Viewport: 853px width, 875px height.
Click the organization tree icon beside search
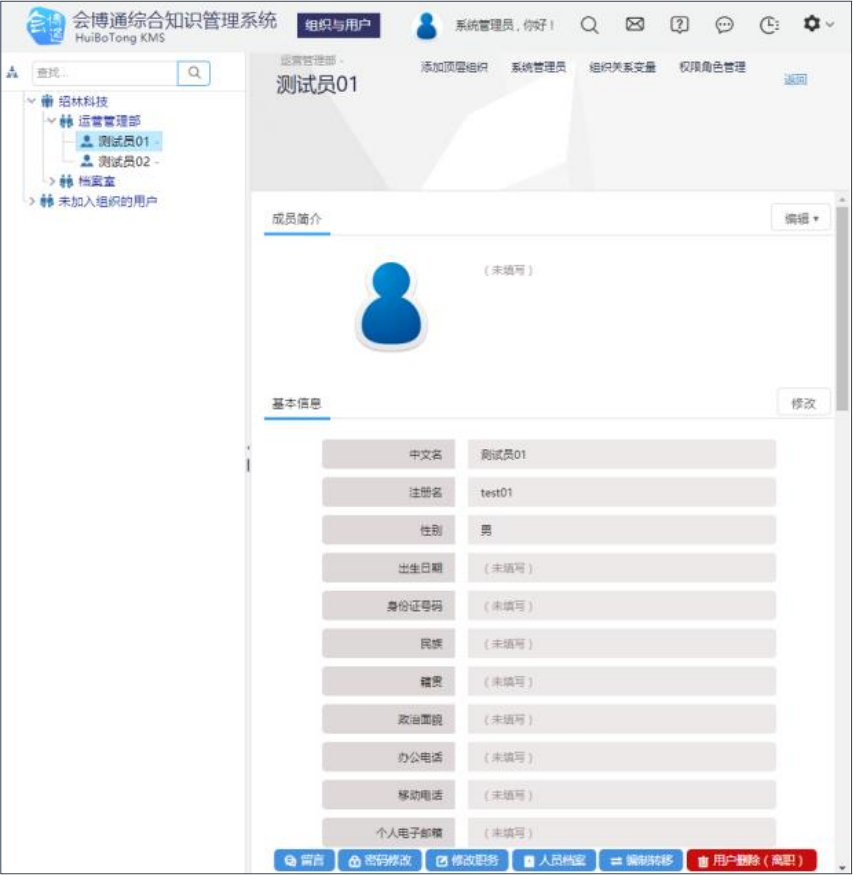12,72
